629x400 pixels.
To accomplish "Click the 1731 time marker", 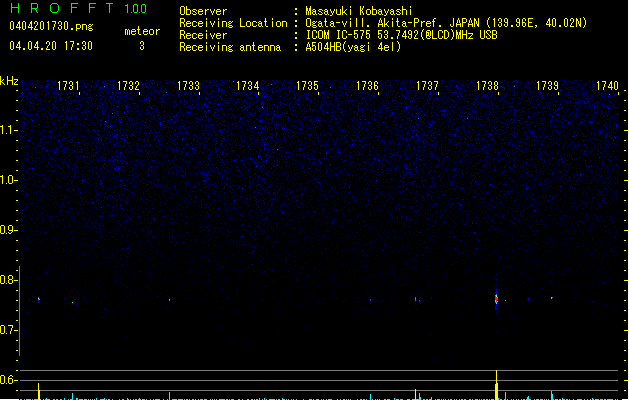I will click(68, 85).
